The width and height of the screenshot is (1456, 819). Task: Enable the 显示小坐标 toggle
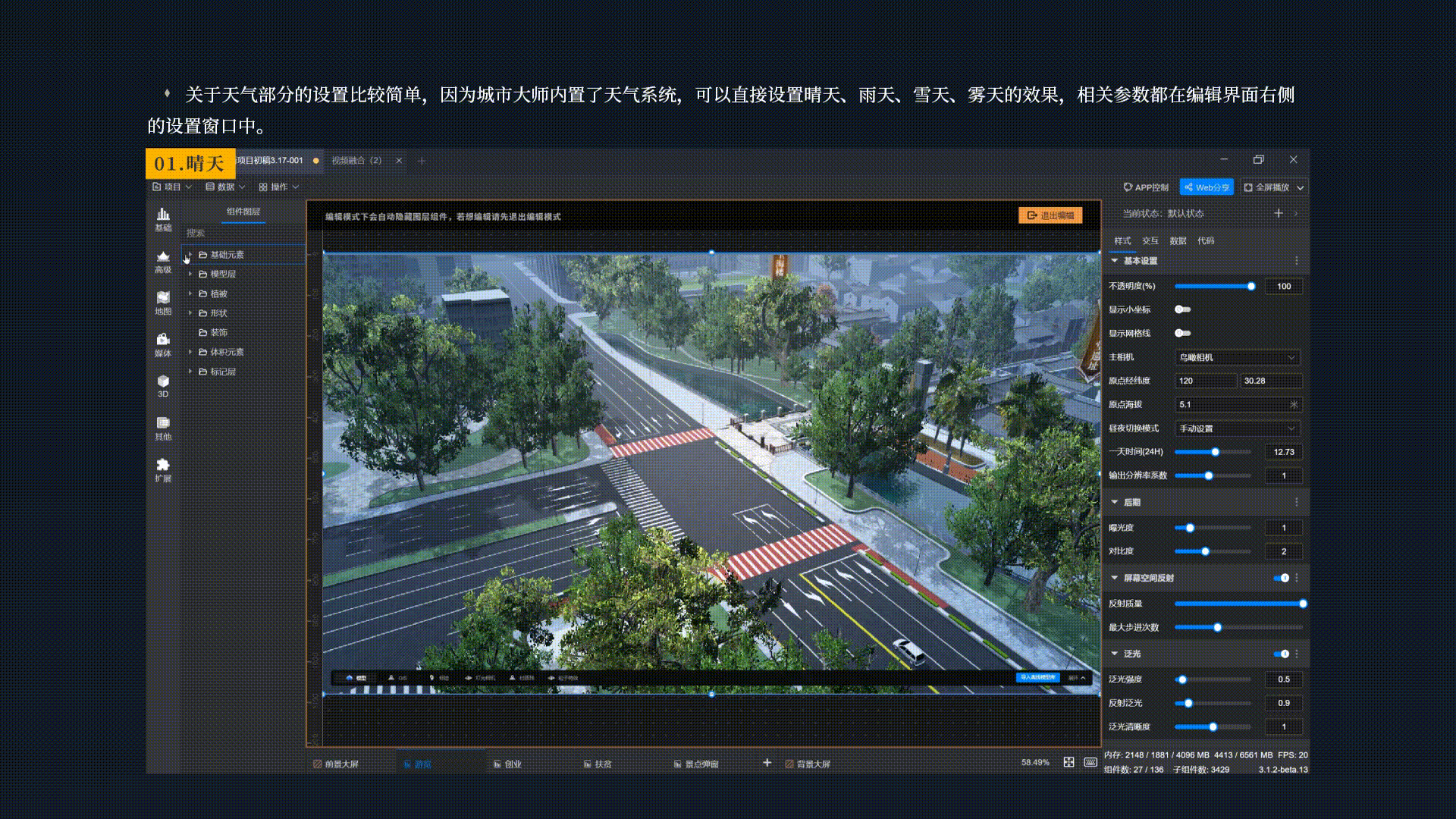point(1182,309)
